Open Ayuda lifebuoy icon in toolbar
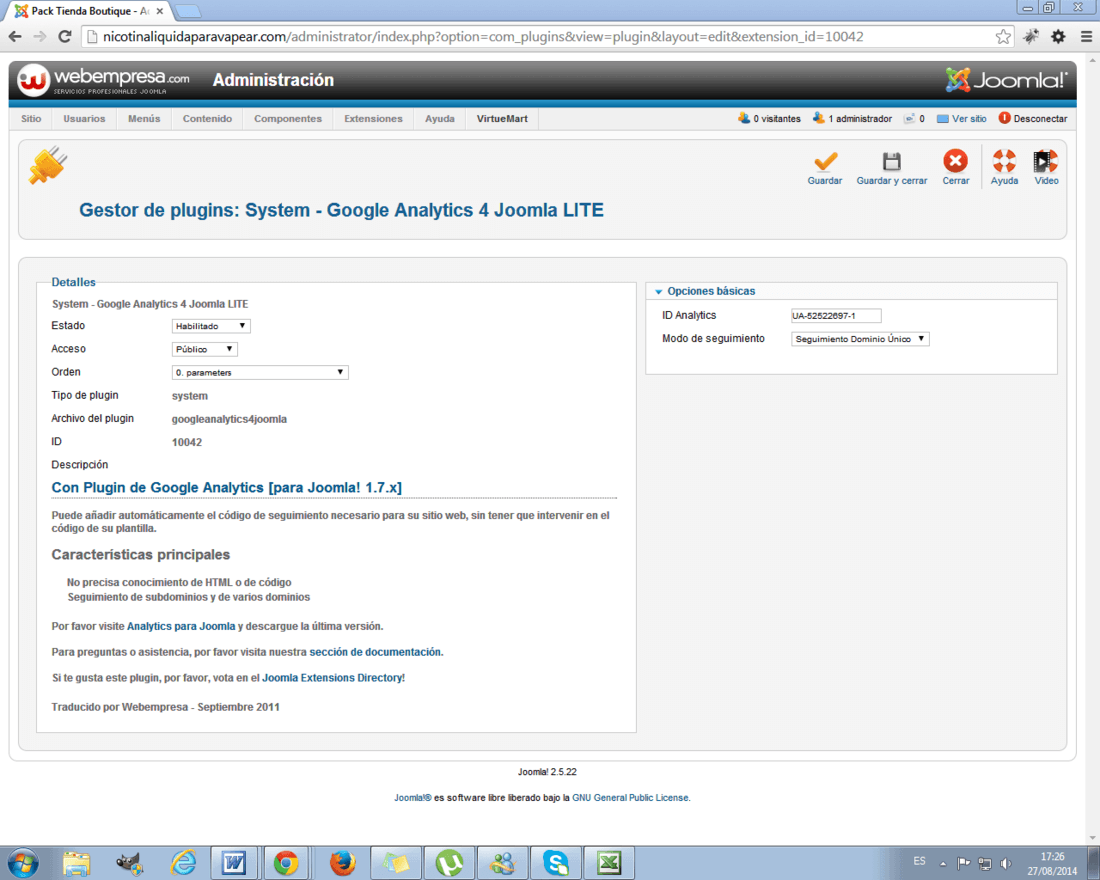 point(1004,161)
